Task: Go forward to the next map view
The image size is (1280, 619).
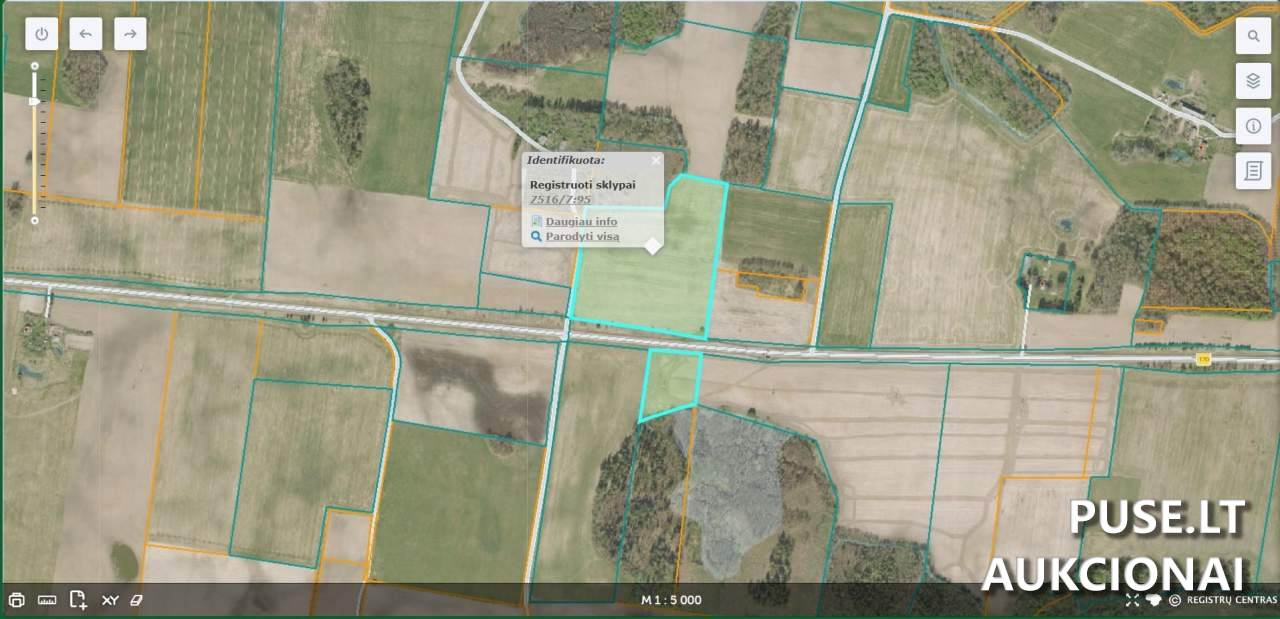Action: [x=130, y=34]
